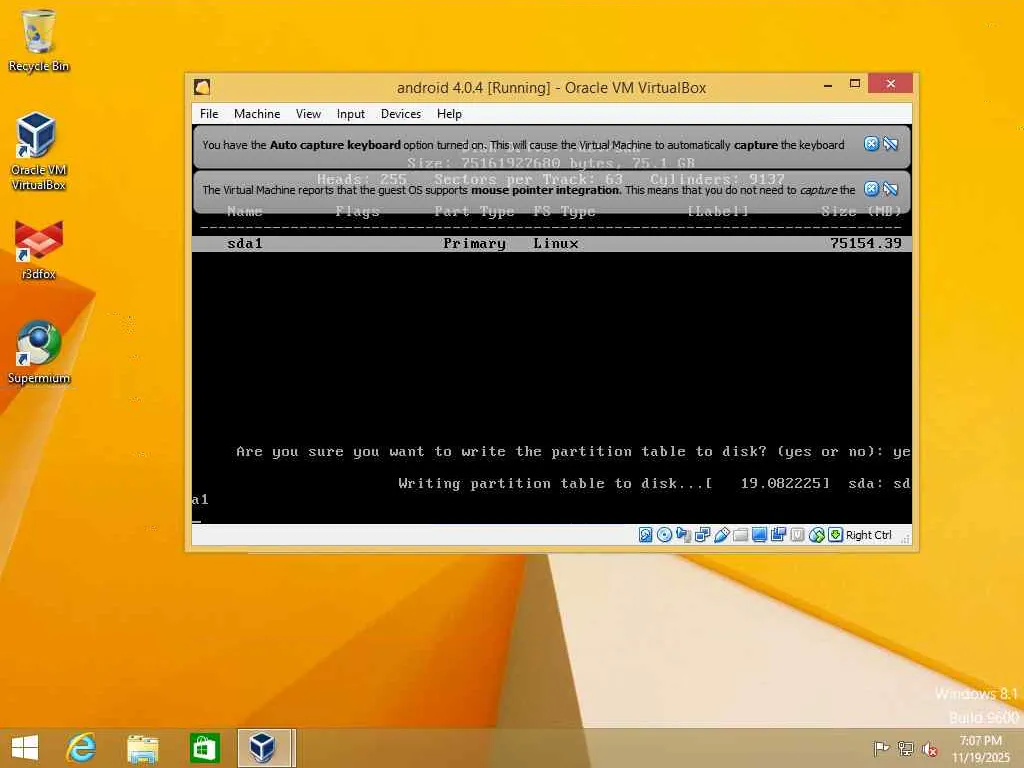Screen dimensions: 1024x768
Task: Open the network adapters indicator icon
Action: [x=703, y=535]
